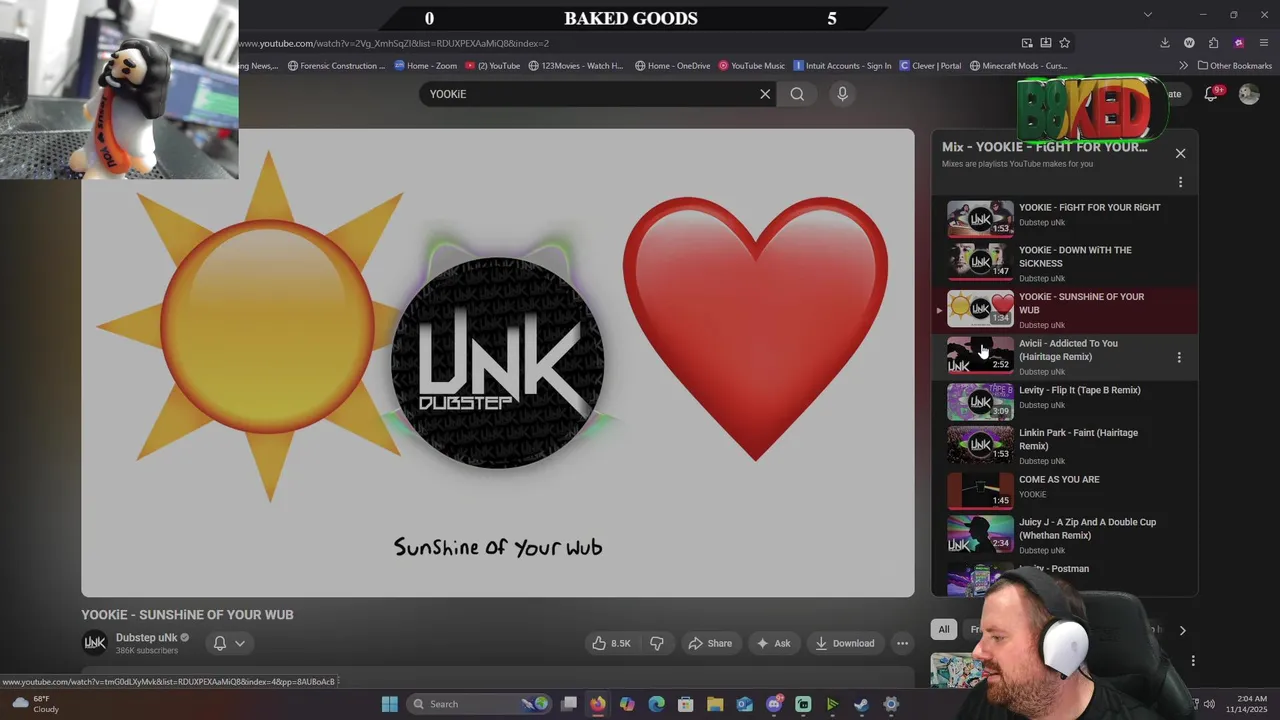Open Home - Zoom bookmark

pyautogui.click(x=426, y=66)
